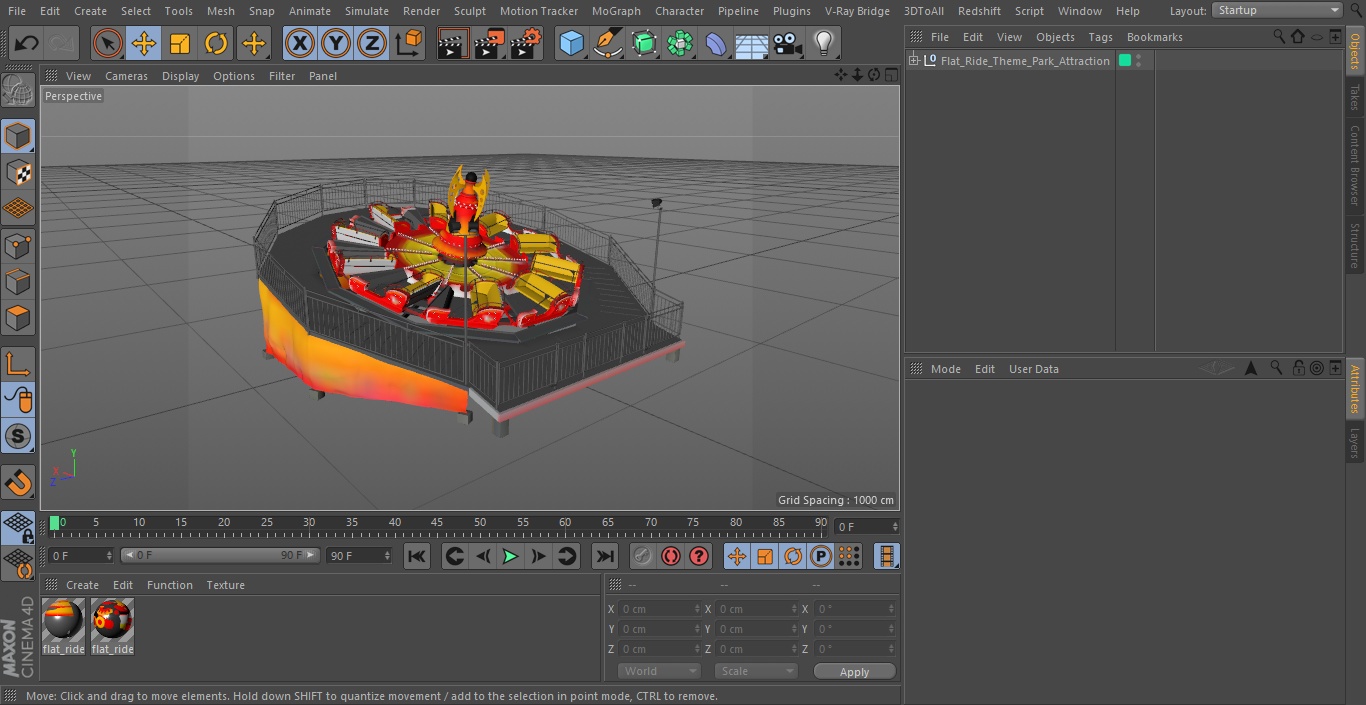Toggle autokeying
Image resolution: width=1366 pixels, height=705 pixels.
671,556
